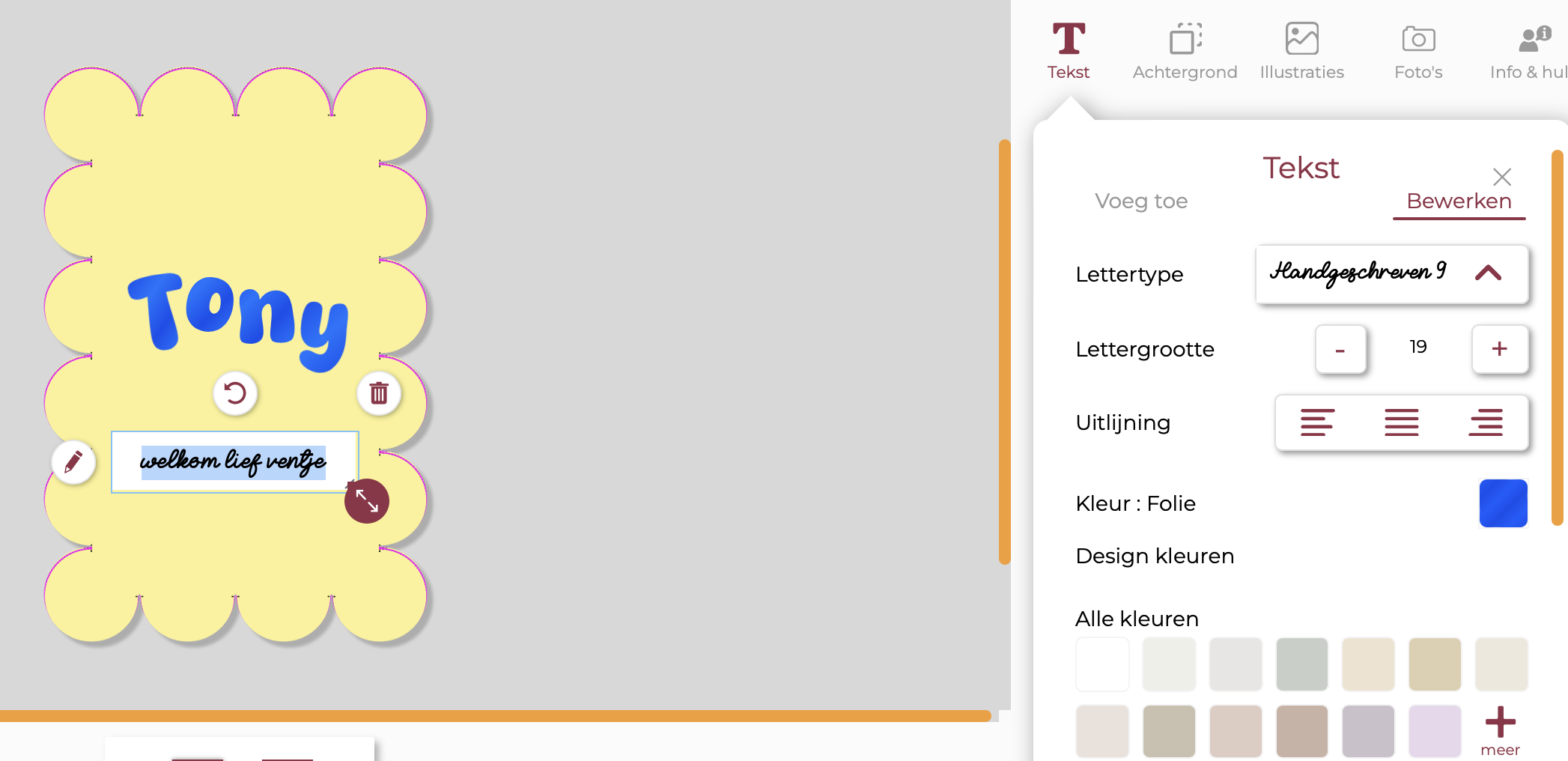Delete the selected text with trash icon
The width and height of the screenshot is (1568, 761).
coord(379,393)
